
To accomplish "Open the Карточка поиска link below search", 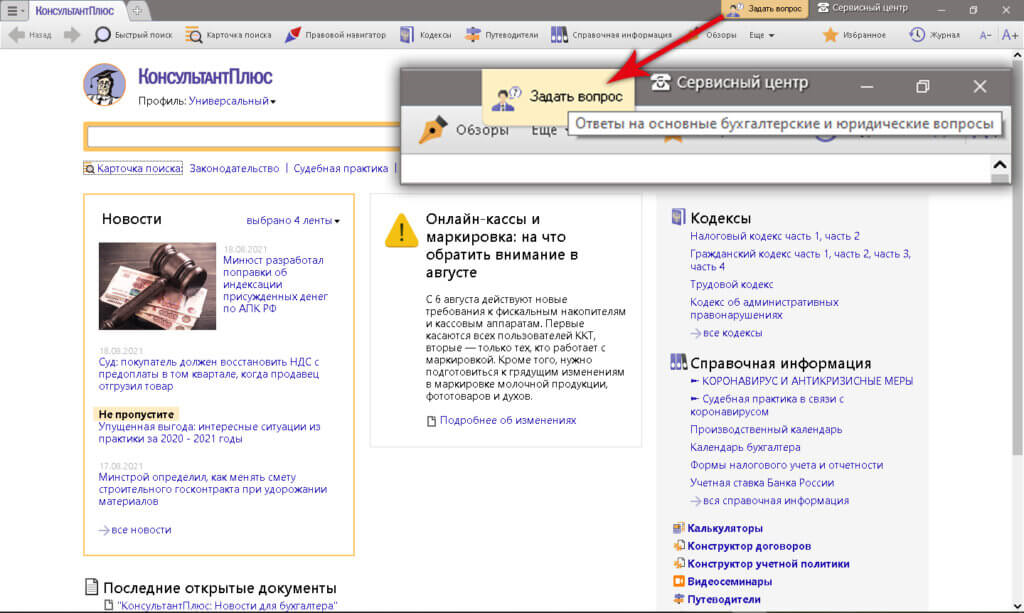I will (133, 168).
